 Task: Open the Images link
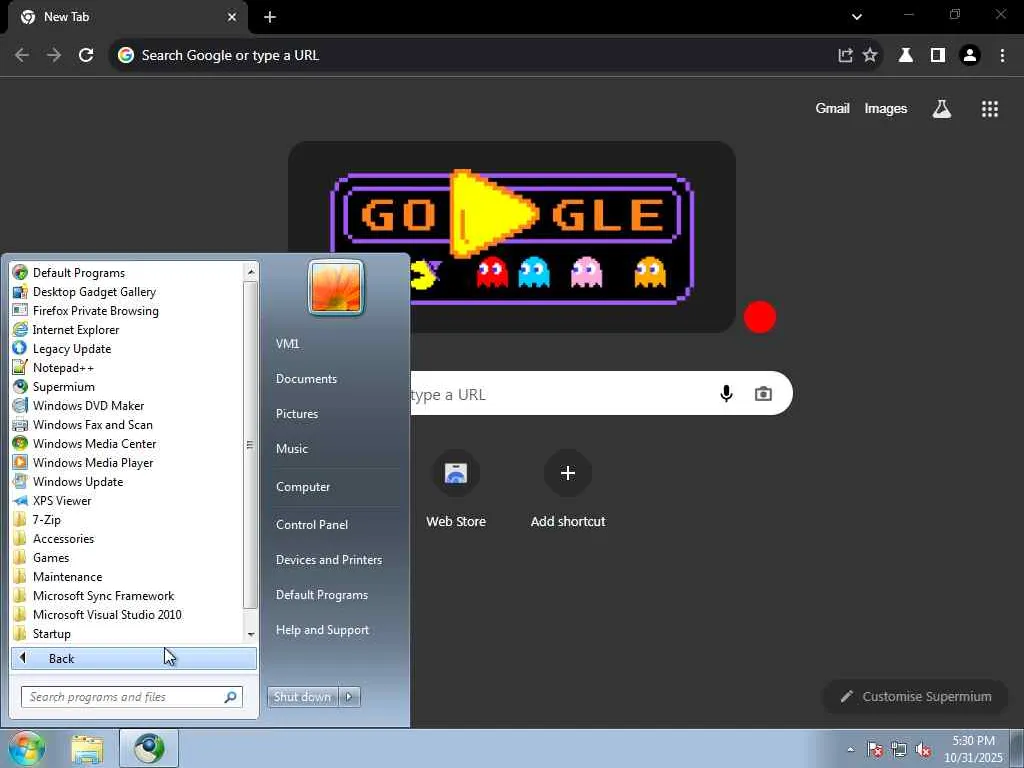[x=886, y=108]
